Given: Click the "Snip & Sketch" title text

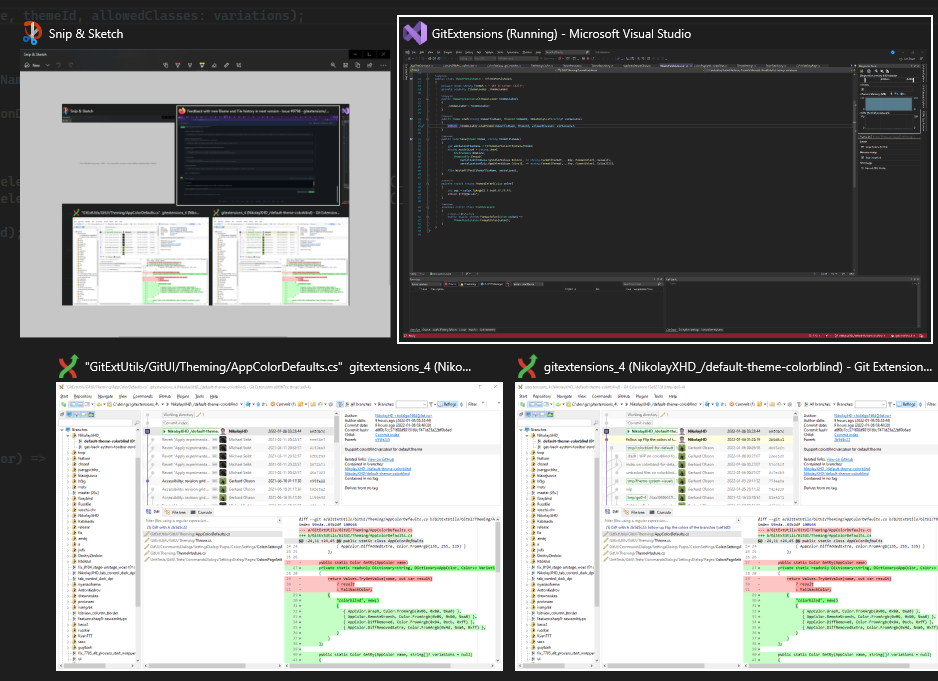Looking at the screenshot, I should tap(86, 34).
